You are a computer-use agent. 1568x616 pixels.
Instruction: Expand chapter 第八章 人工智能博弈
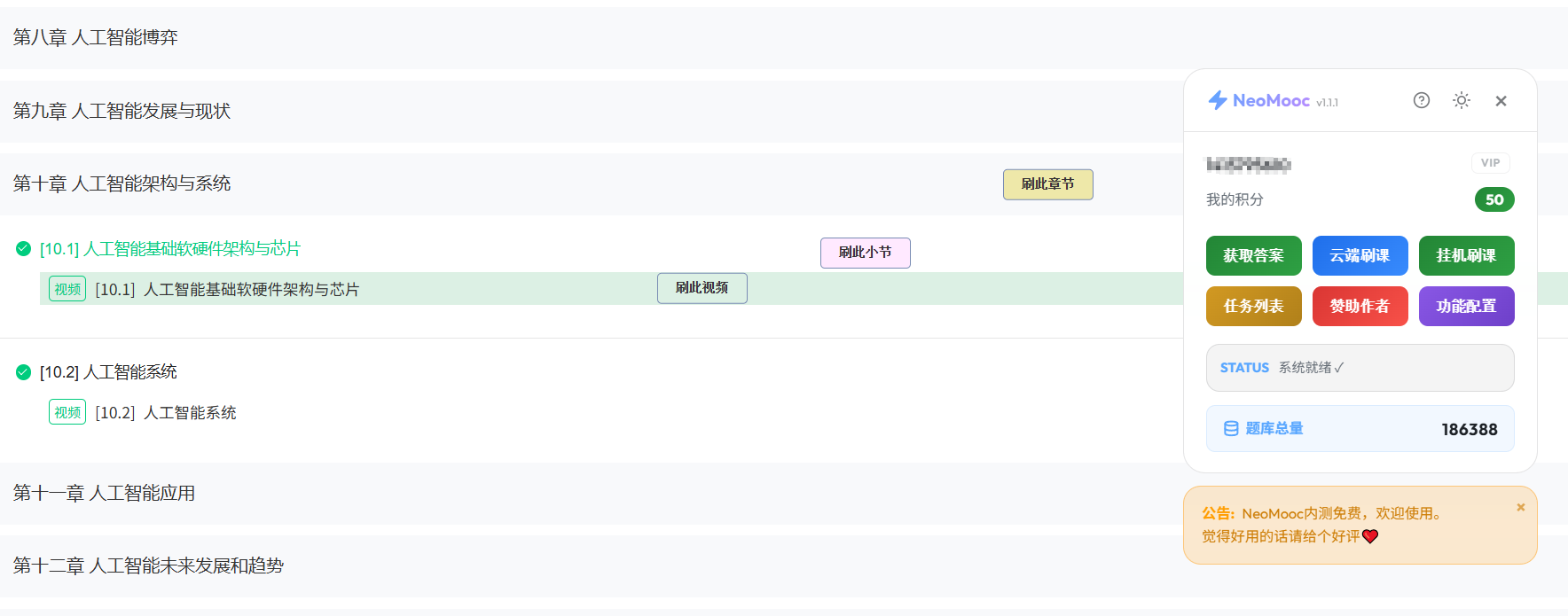coord(96,37)
